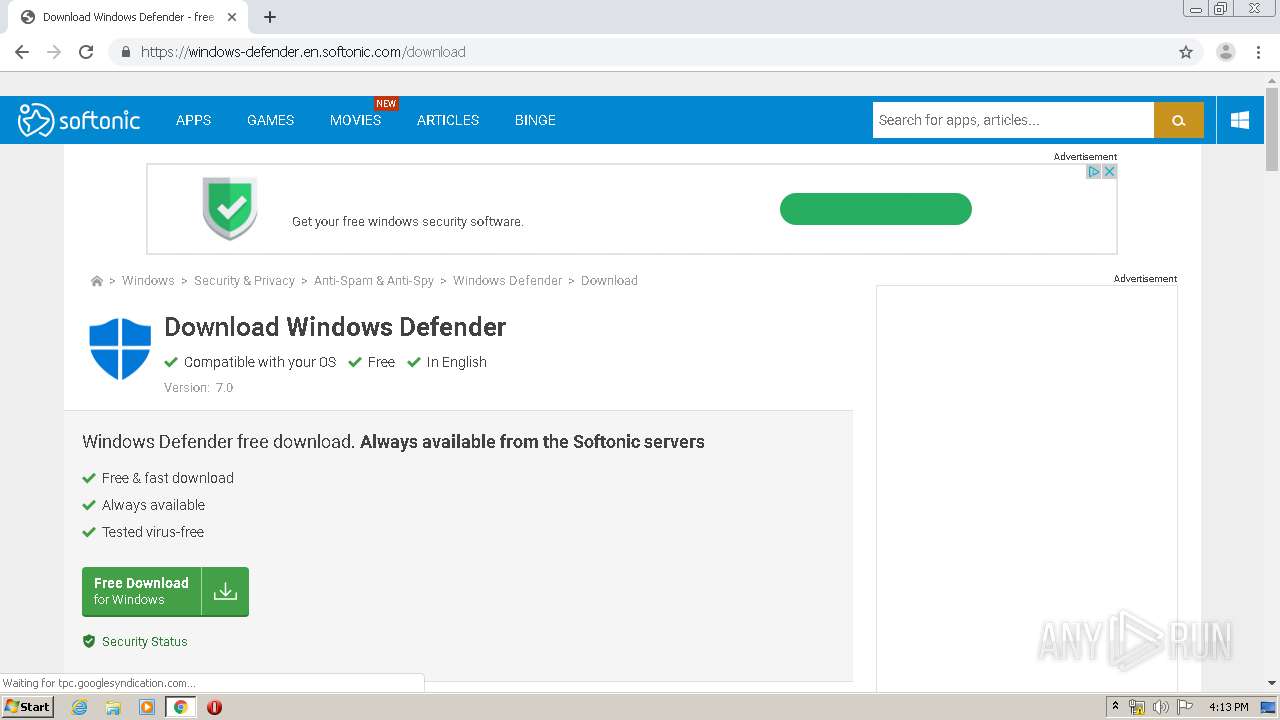Click the Softonic search input field
The height and width of the screenshot is (720, 1280).
1013,120
